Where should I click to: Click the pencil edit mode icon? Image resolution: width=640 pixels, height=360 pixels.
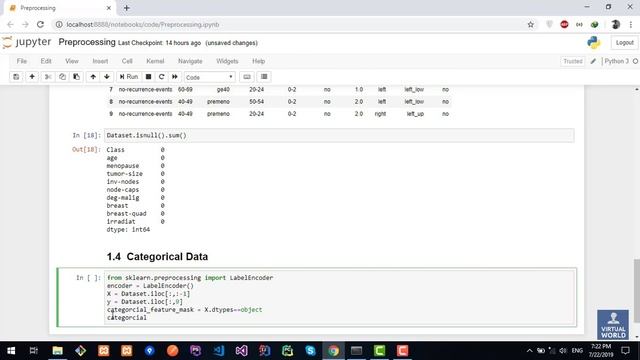(593, 61)
